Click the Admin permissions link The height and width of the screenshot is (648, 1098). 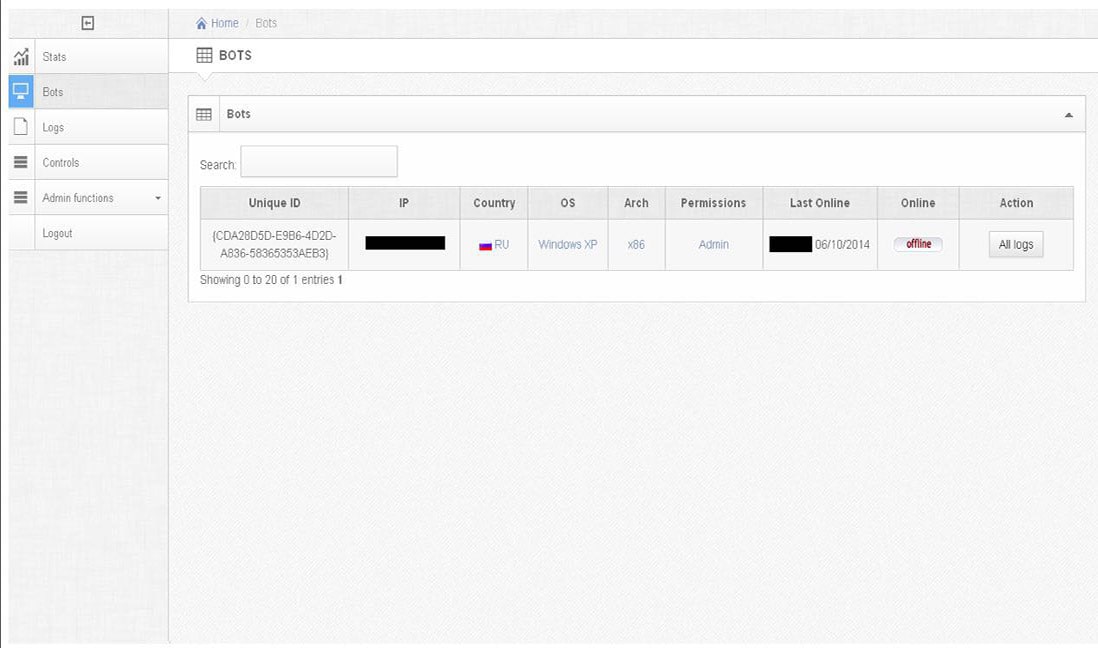point(713,244)
